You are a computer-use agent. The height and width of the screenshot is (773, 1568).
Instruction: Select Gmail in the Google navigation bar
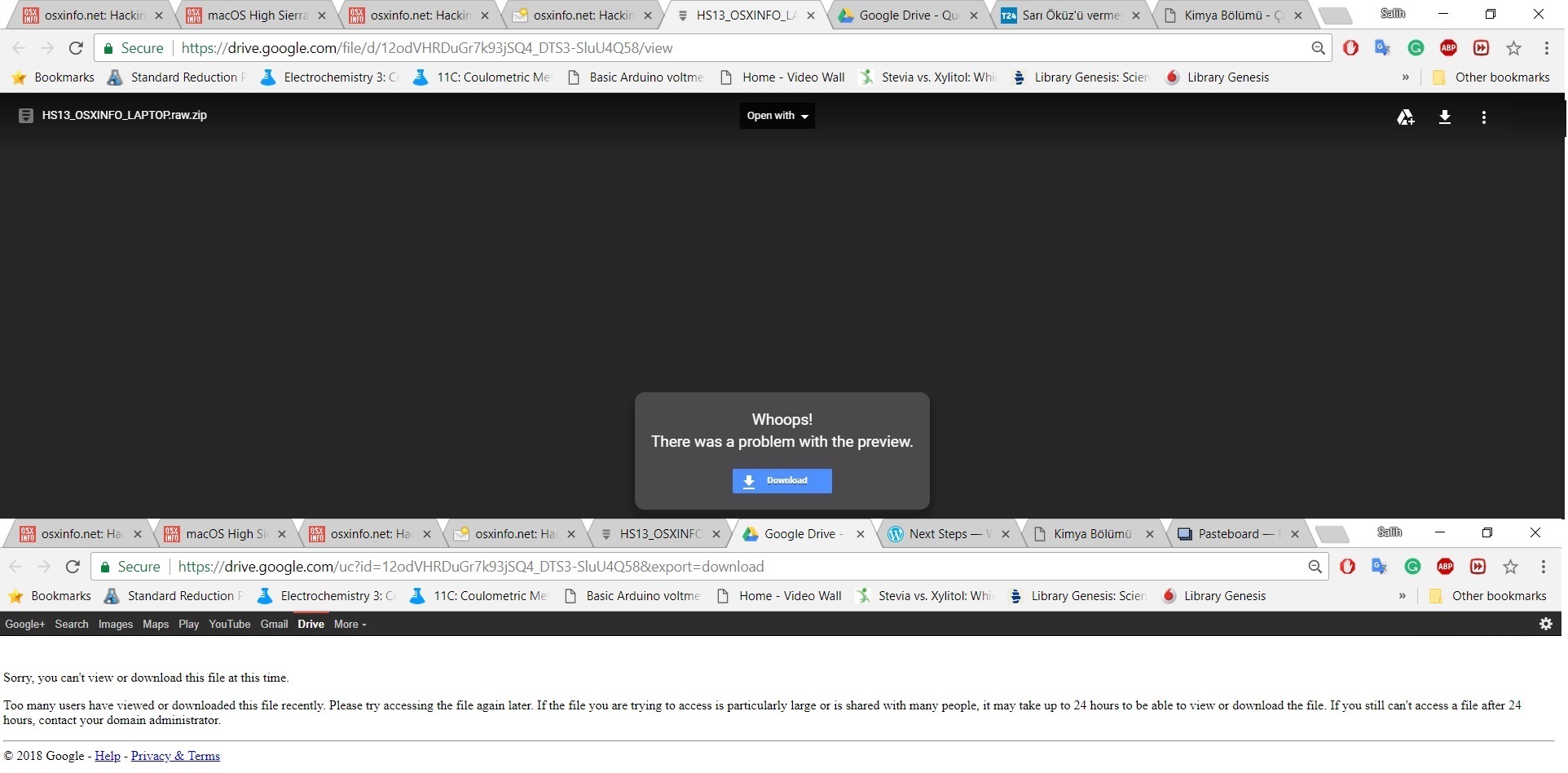pyautogui.click(x=274, y=624)
